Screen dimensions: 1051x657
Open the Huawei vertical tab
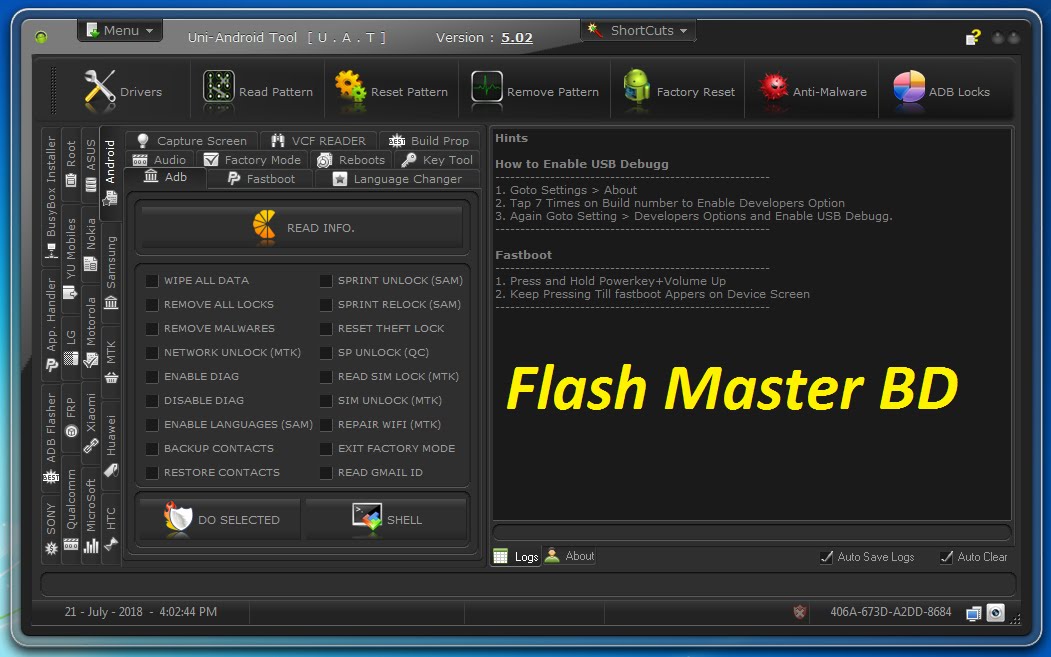111,444
